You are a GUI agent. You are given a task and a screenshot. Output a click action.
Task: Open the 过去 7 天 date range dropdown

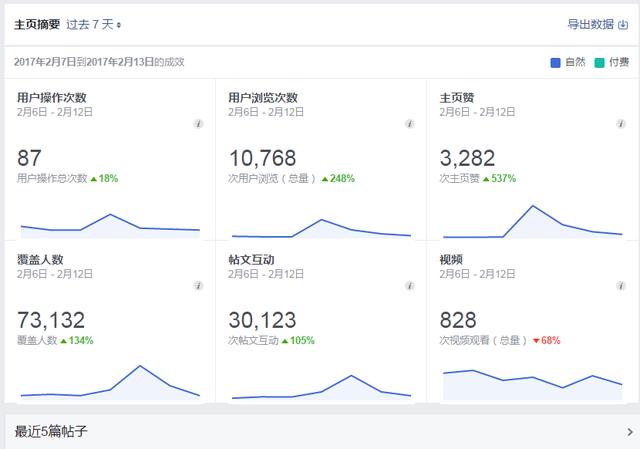(93, 24)
